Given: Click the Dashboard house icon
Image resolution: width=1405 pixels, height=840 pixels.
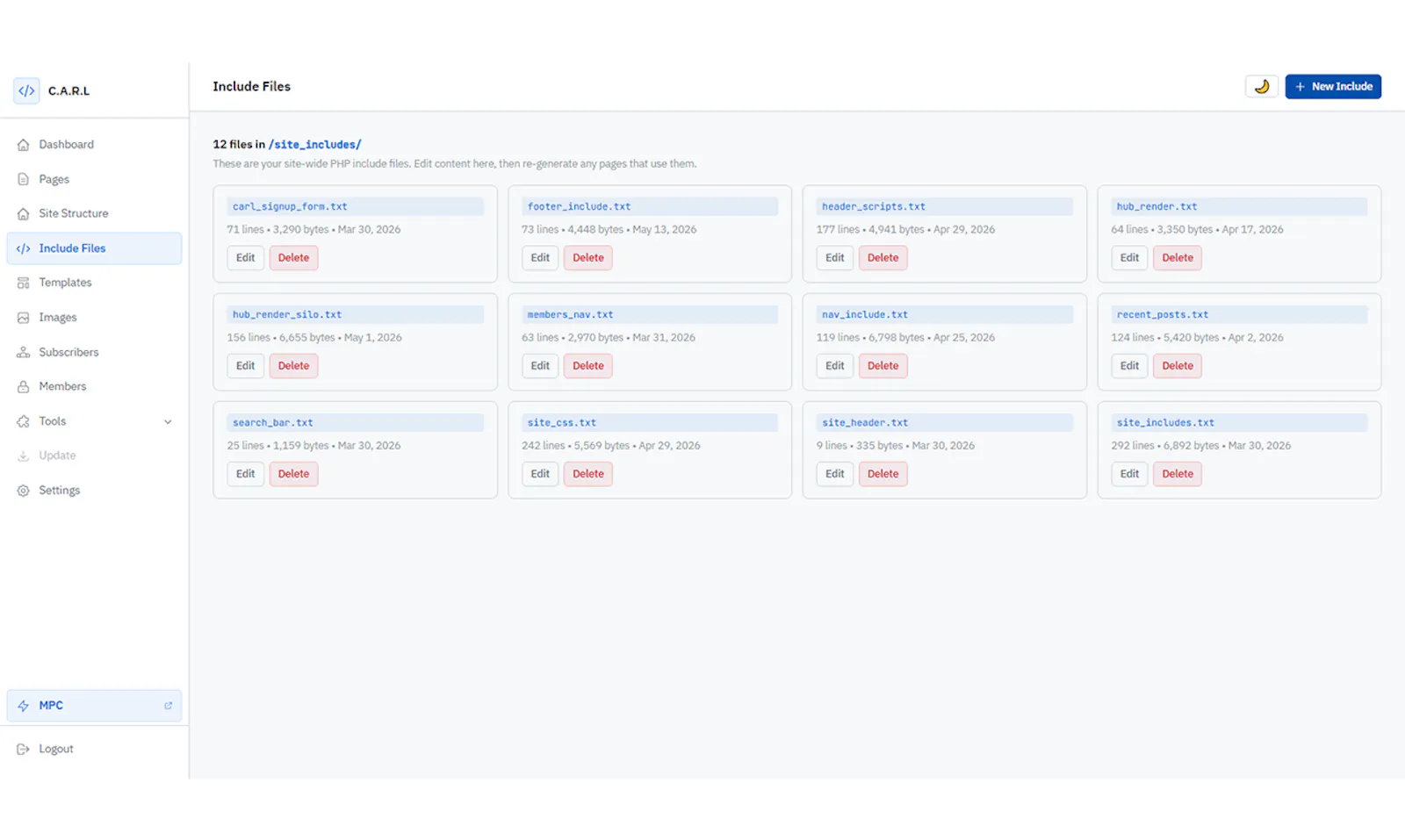Looking at the screenshot, I should pos(23,145).
